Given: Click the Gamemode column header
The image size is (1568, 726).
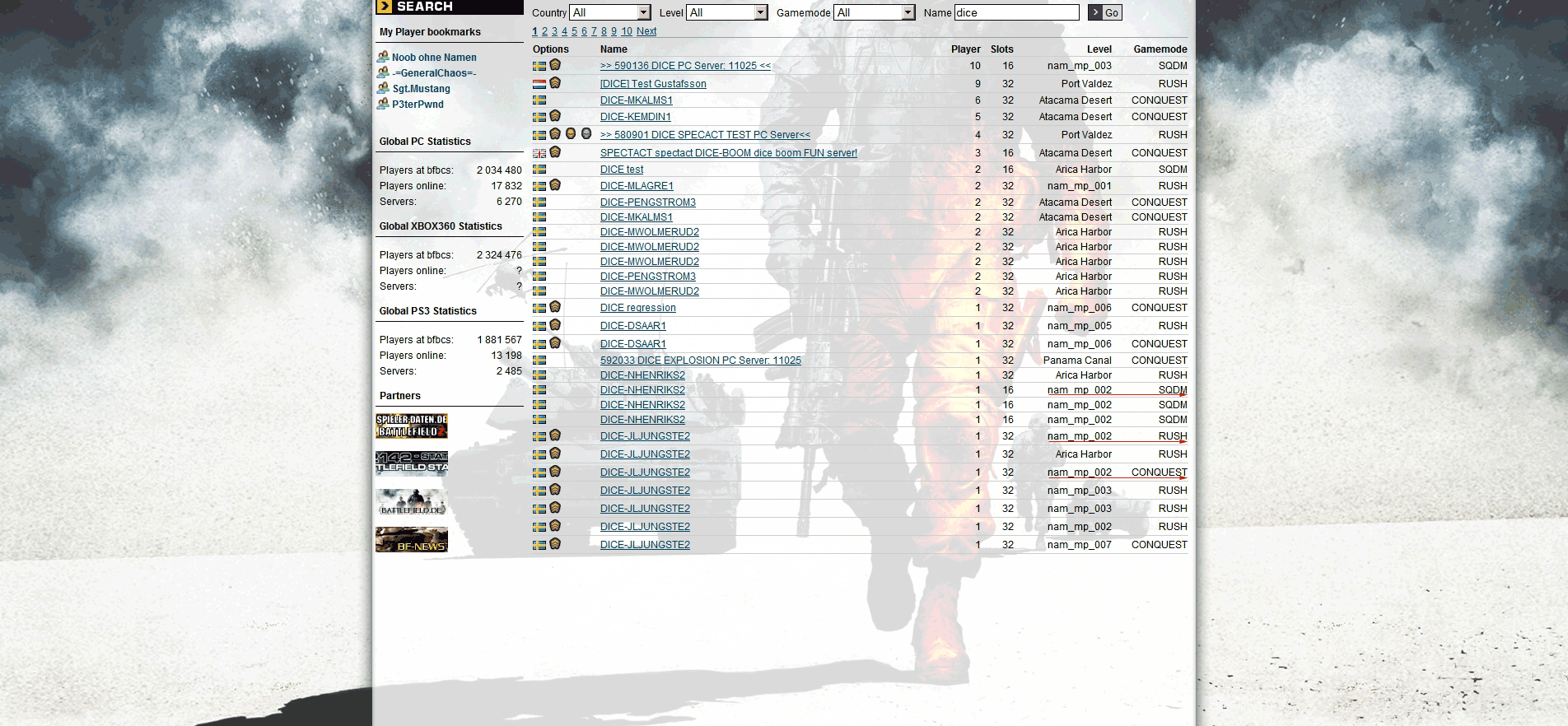Looking at the screenshot, I should [x=1160, y=49].
